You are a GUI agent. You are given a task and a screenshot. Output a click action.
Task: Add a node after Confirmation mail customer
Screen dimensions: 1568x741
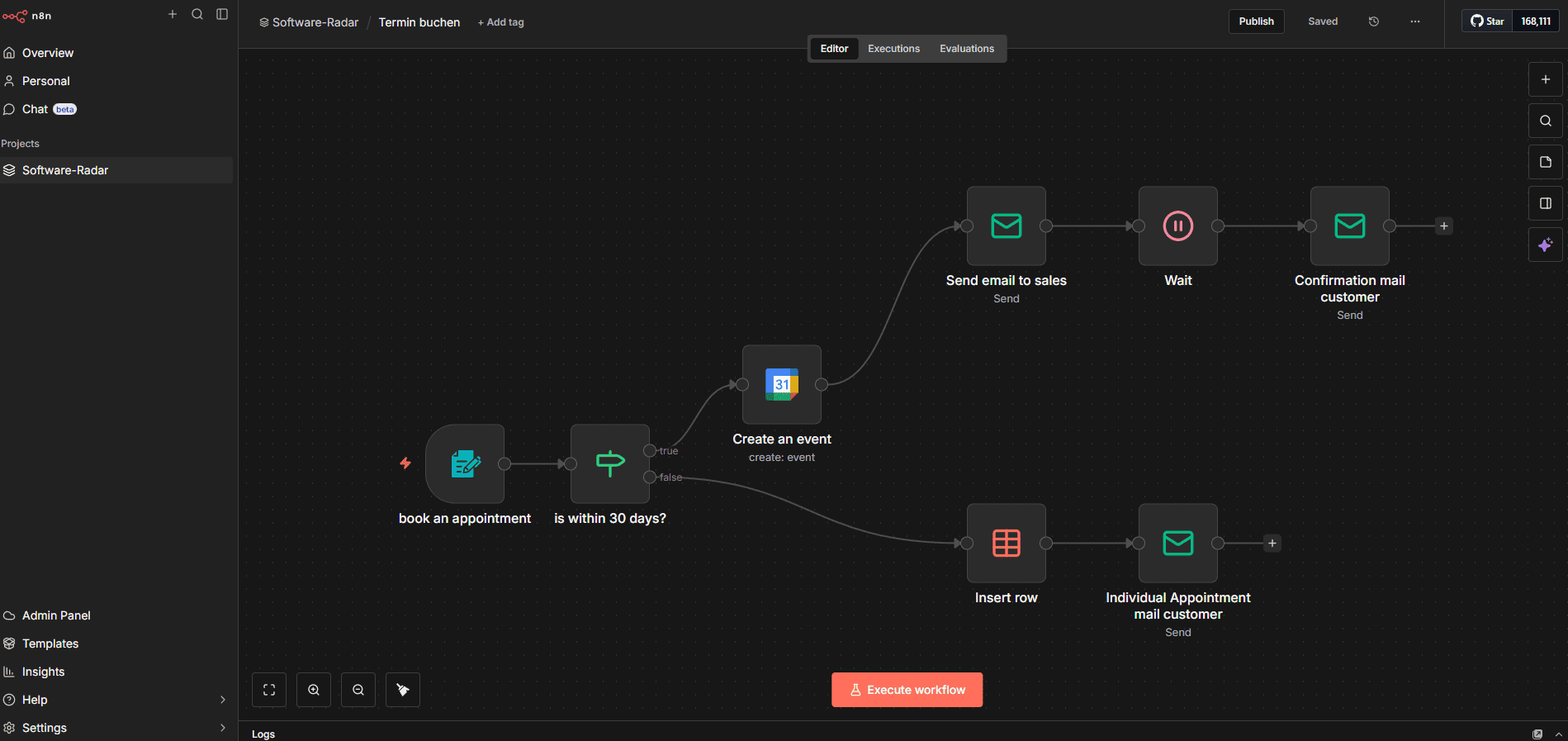tap(1443, 226)
